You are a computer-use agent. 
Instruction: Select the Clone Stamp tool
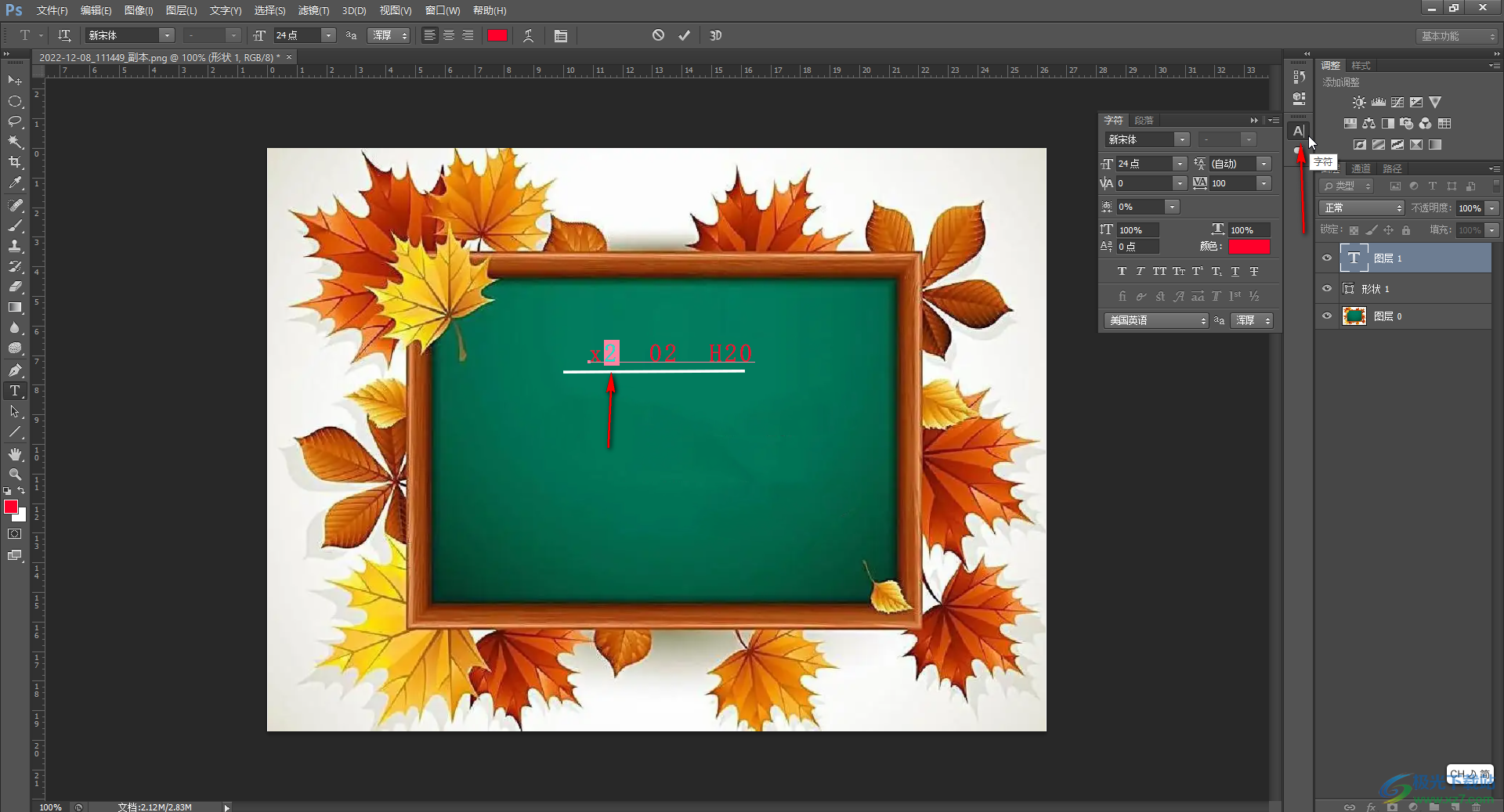click(15, 246)
